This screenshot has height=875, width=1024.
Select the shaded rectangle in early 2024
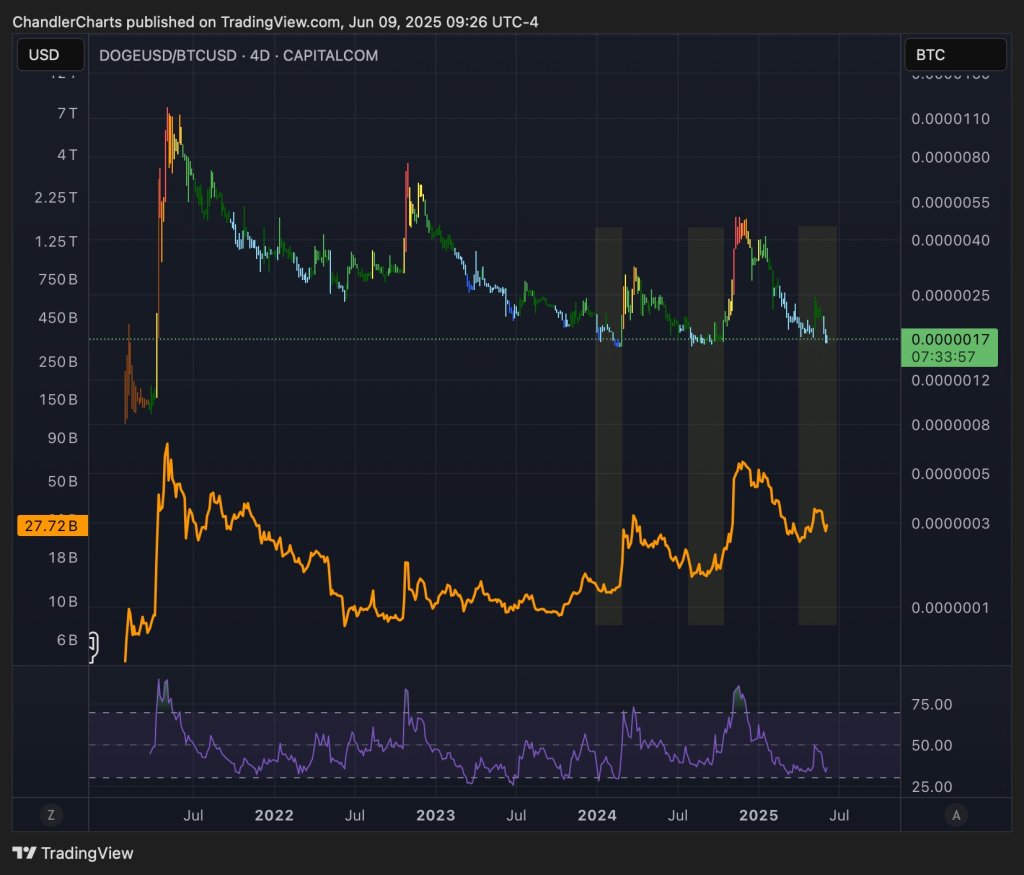pos(609,426)
